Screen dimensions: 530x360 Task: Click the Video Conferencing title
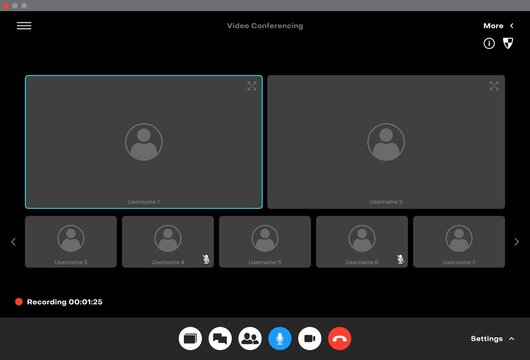(265, 26)
